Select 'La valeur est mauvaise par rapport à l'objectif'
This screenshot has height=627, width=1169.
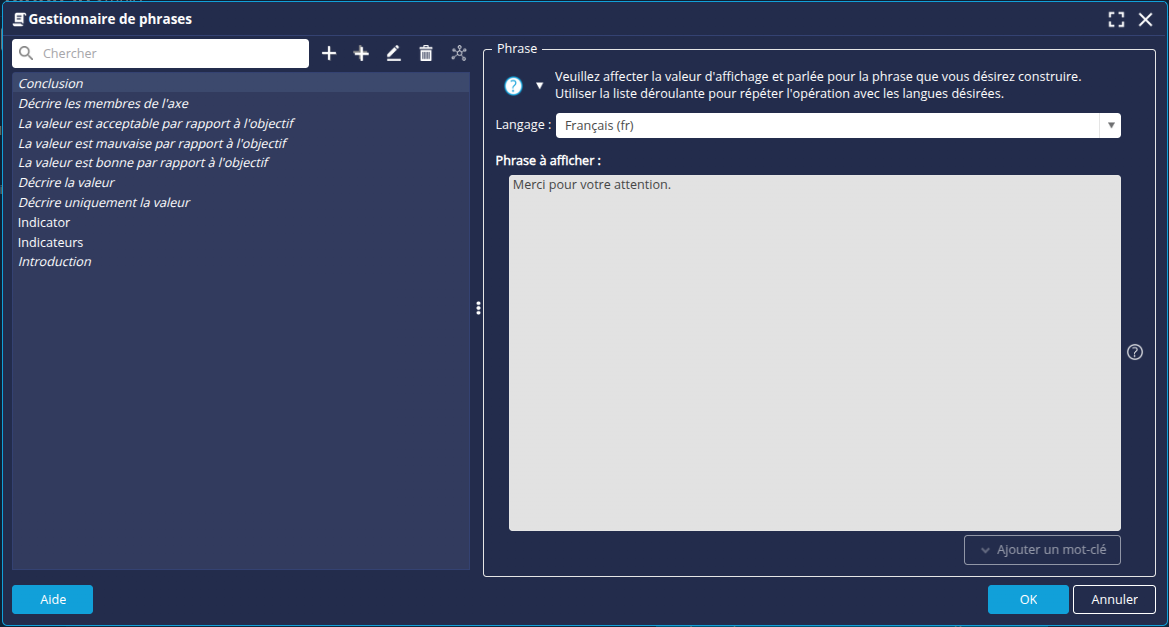click(152, 143)
